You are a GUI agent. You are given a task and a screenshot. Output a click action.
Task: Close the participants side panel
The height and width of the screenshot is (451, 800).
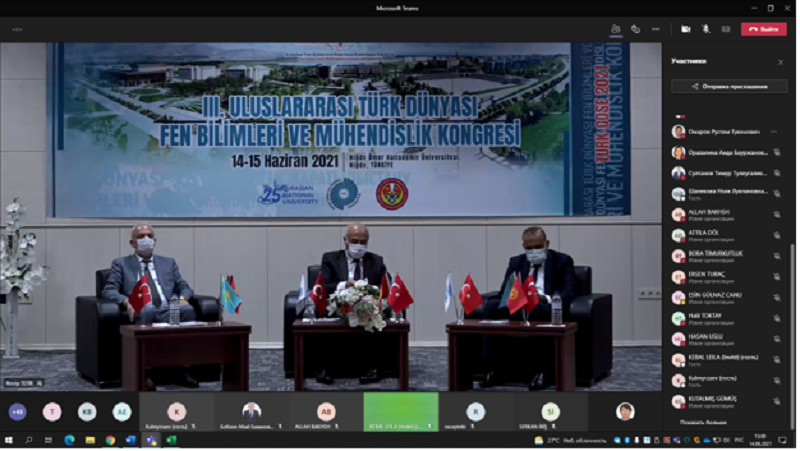click(781, 62)
